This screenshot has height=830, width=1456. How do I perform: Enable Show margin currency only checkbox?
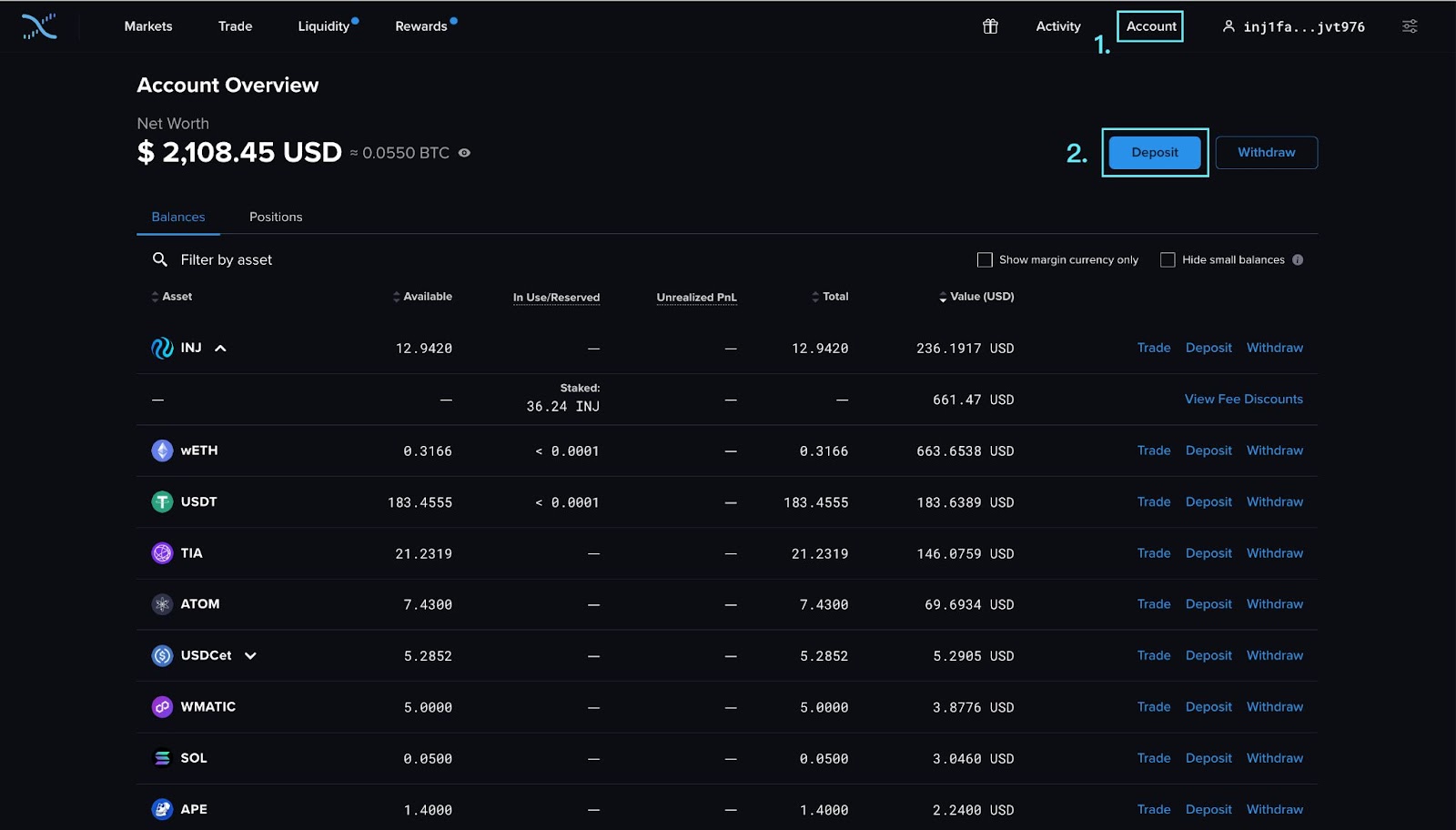pyautogui.click(x=985, y=259)
